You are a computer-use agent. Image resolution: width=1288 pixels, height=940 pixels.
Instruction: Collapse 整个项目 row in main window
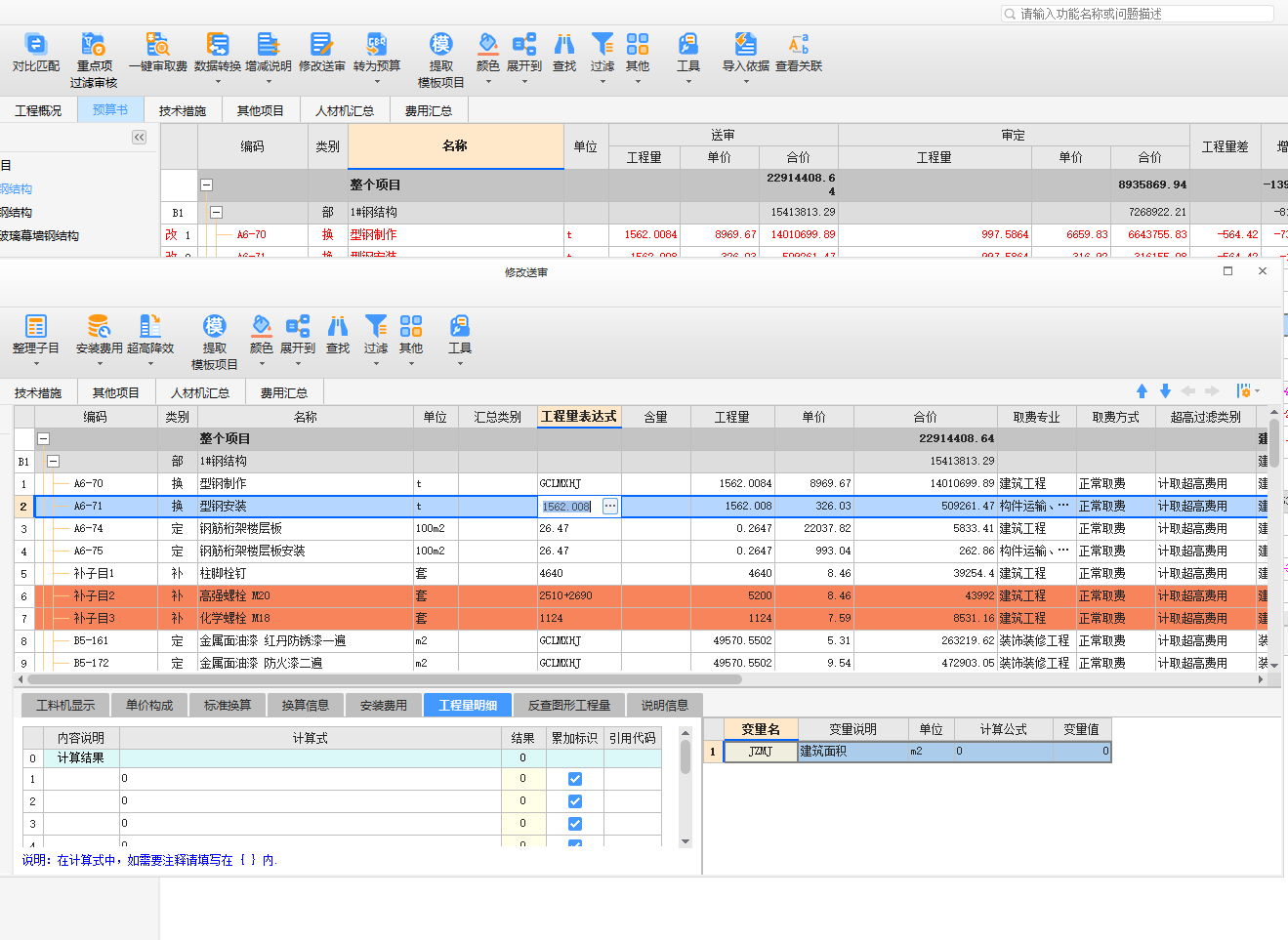coord(207,184)
